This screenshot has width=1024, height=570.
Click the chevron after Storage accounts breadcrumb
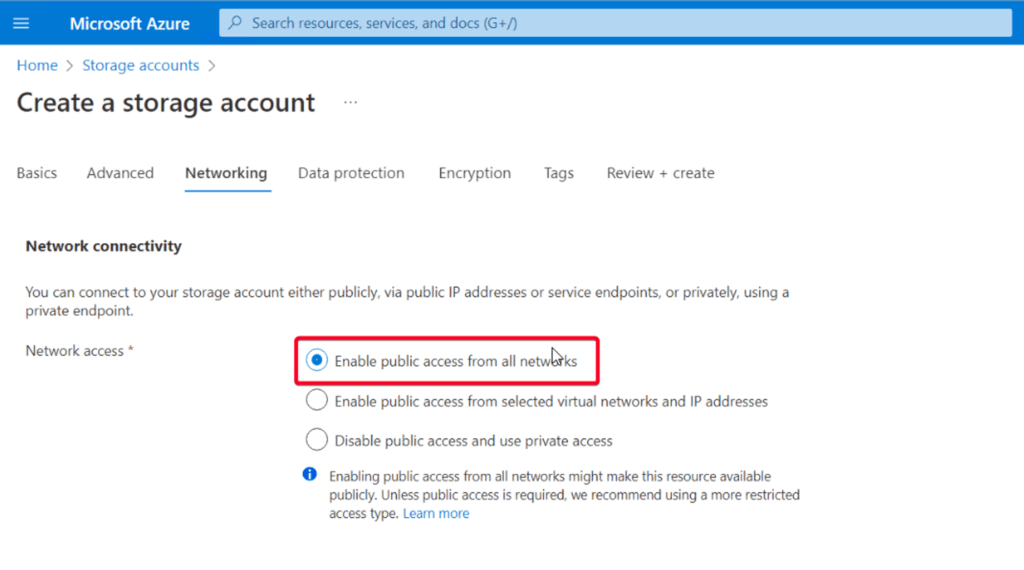[x=212, y=66]
